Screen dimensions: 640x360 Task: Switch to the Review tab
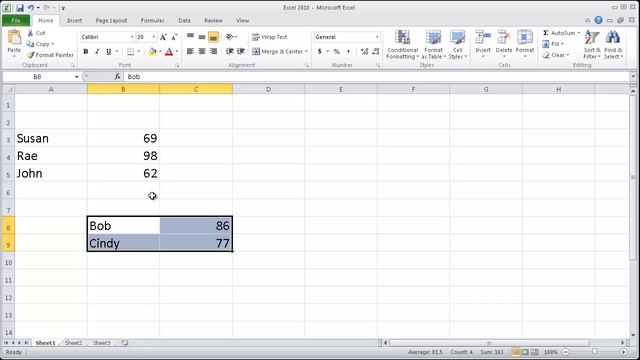point(213,20)
